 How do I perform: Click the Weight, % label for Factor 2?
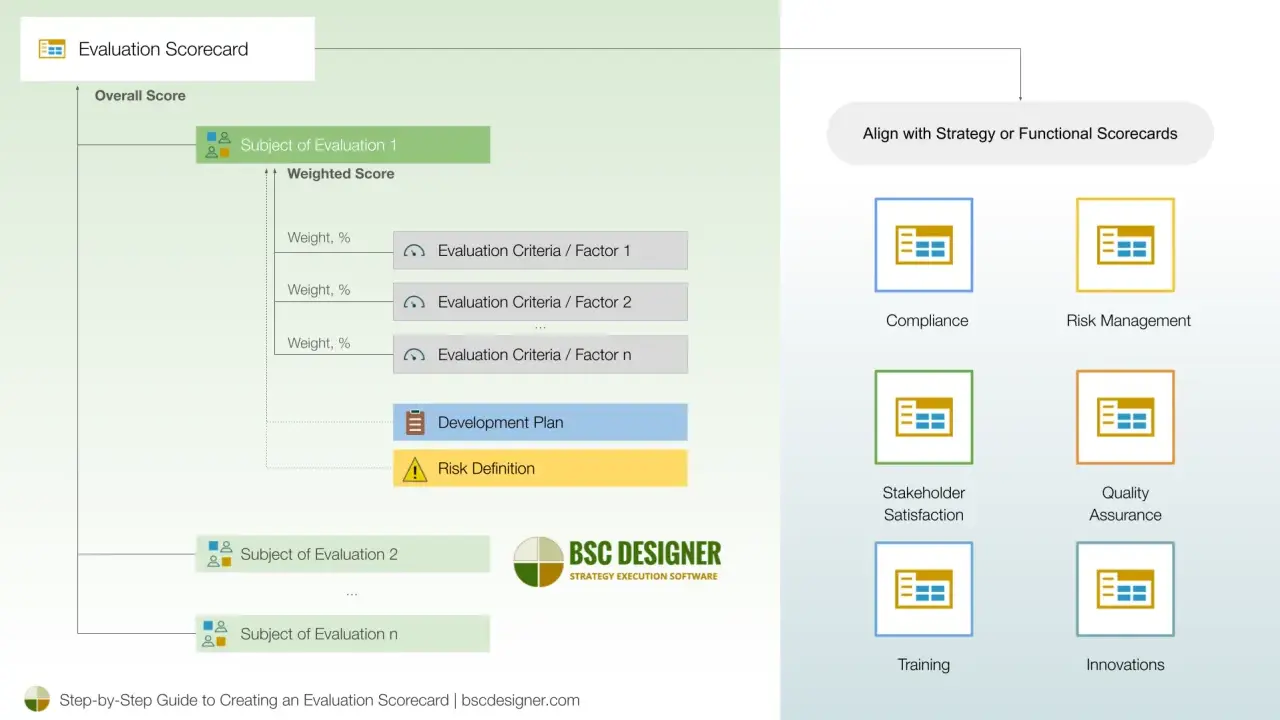319,290
